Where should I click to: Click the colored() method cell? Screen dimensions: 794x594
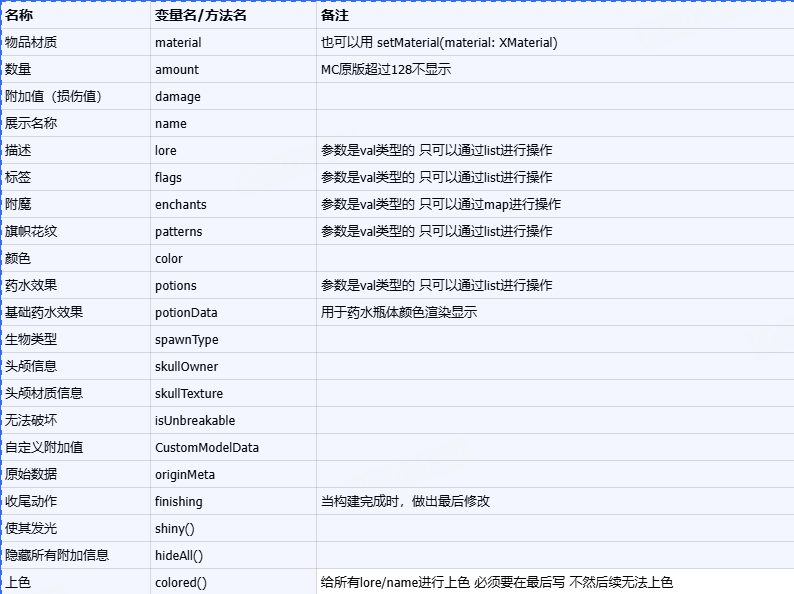(x=181, y=583)
